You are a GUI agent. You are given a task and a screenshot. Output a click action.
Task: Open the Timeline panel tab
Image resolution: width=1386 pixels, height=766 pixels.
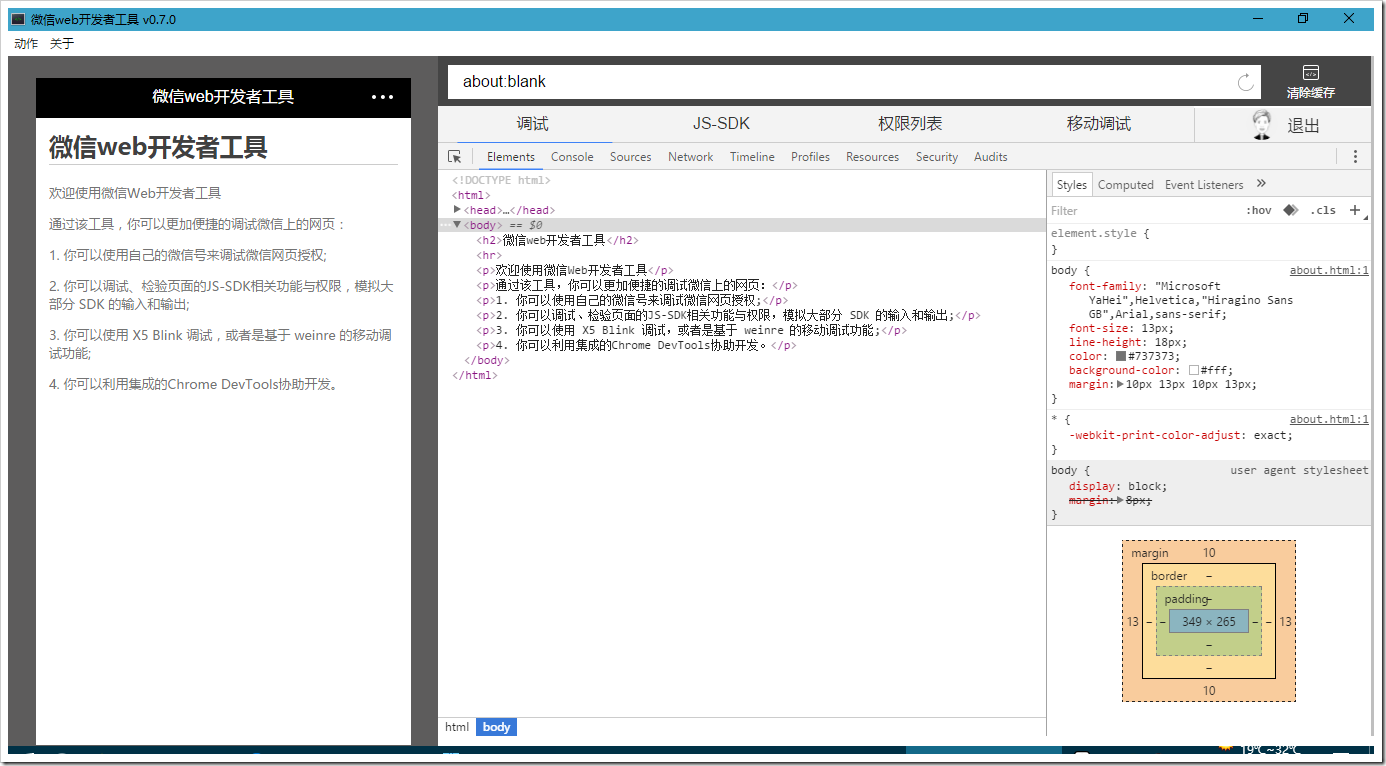(x=752, y=157)
